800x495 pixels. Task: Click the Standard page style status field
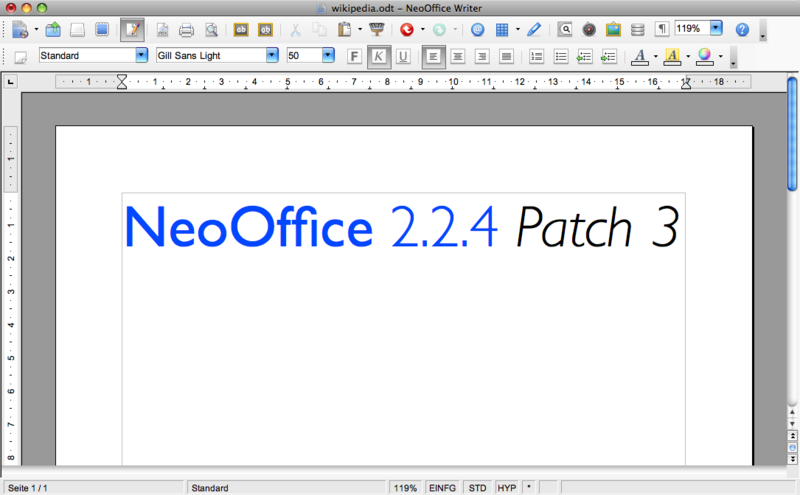pyautogui.click(x=287, y=488)
